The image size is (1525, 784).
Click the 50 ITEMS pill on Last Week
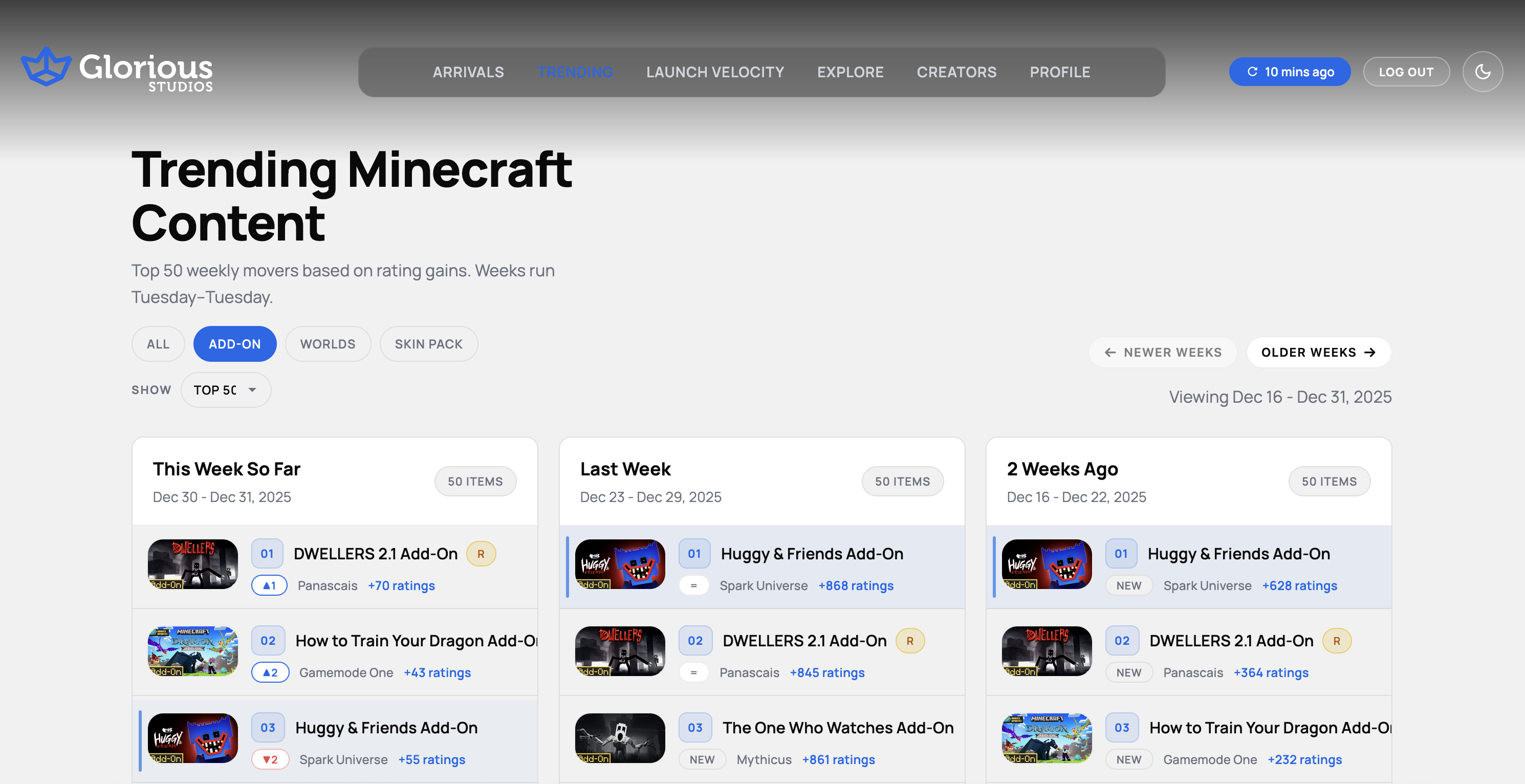click(x=902, y=481)
